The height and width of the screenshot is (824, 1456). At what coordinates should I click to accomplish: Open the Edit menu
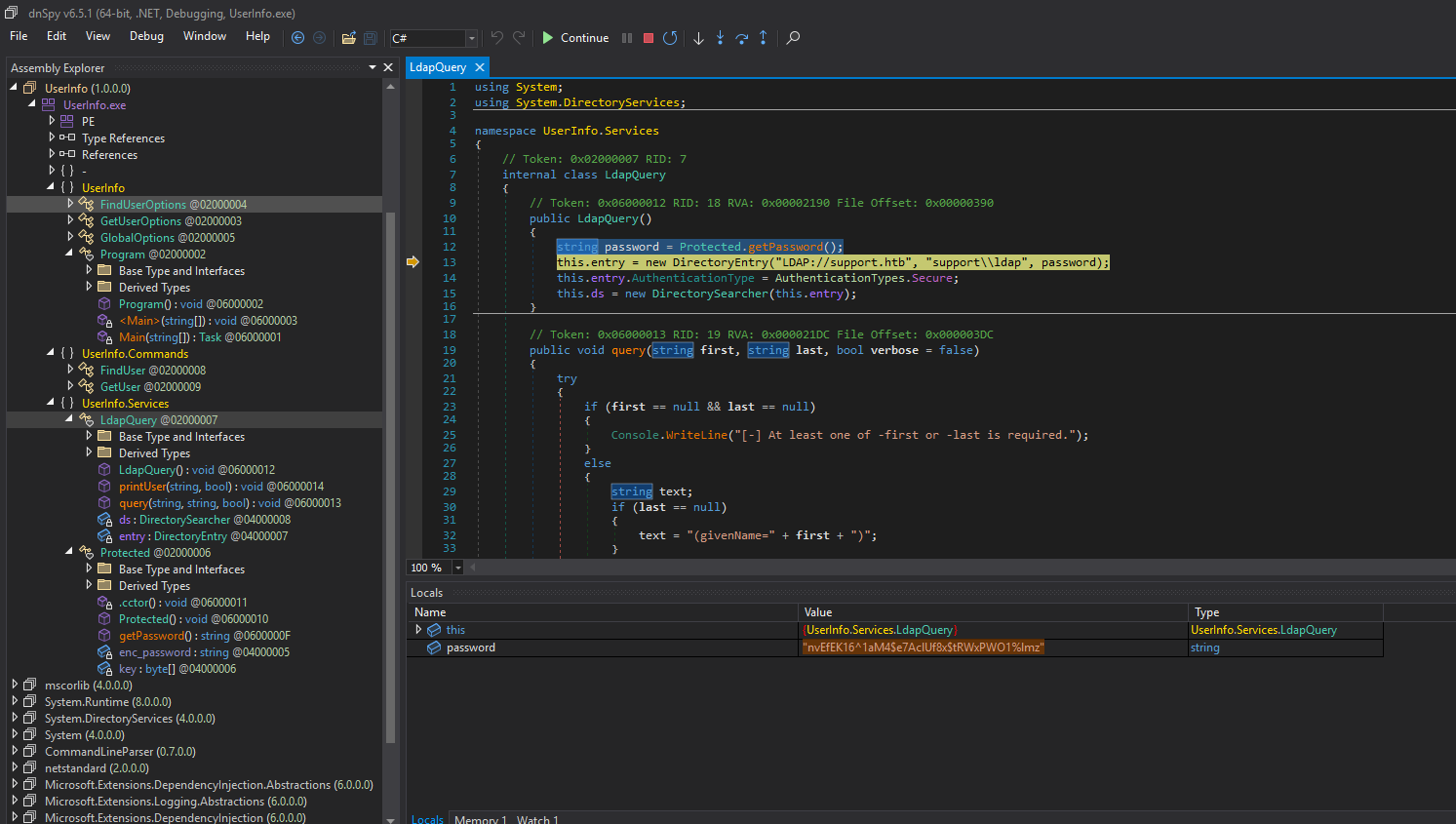(57, 36)
